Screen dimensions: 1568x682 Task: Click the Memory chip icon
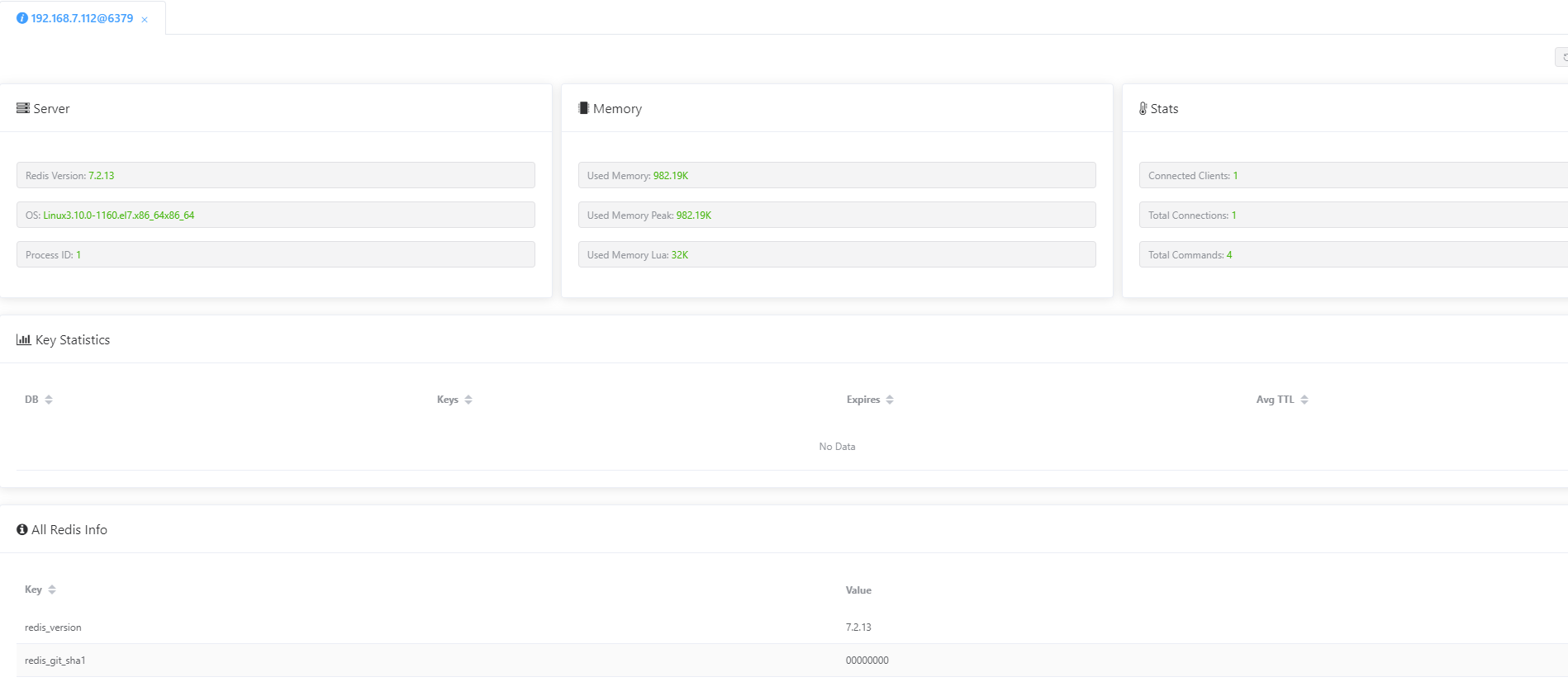click(x=583, y=108)
